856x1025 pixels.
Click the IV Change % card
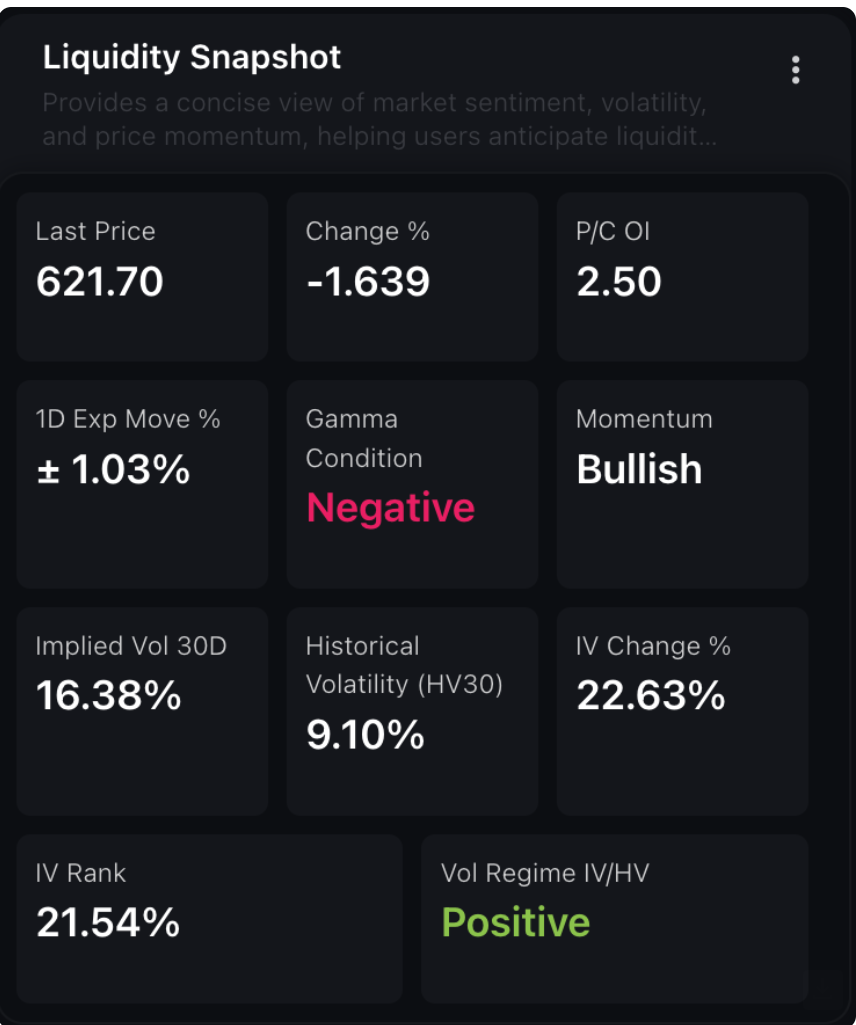[683, 711]
